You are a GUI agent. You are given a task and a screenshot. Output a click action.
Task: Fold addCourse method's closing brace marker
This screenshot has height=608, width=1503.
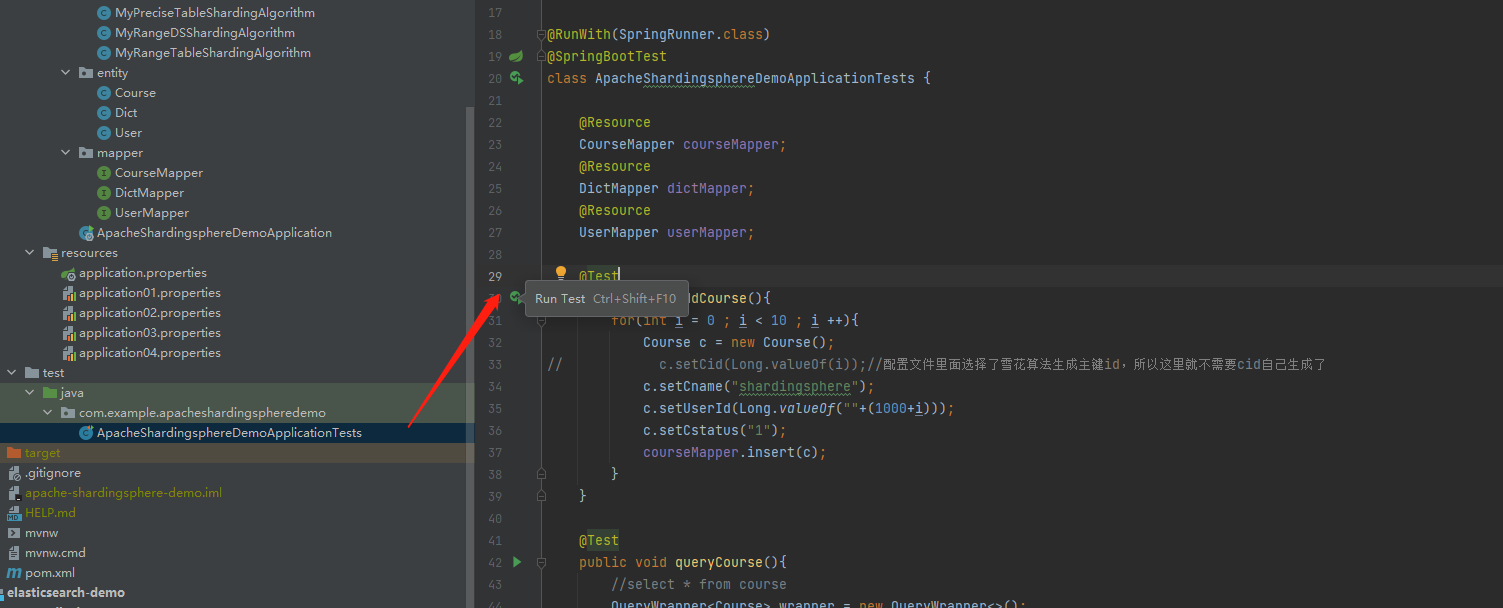tap(541, 496)
